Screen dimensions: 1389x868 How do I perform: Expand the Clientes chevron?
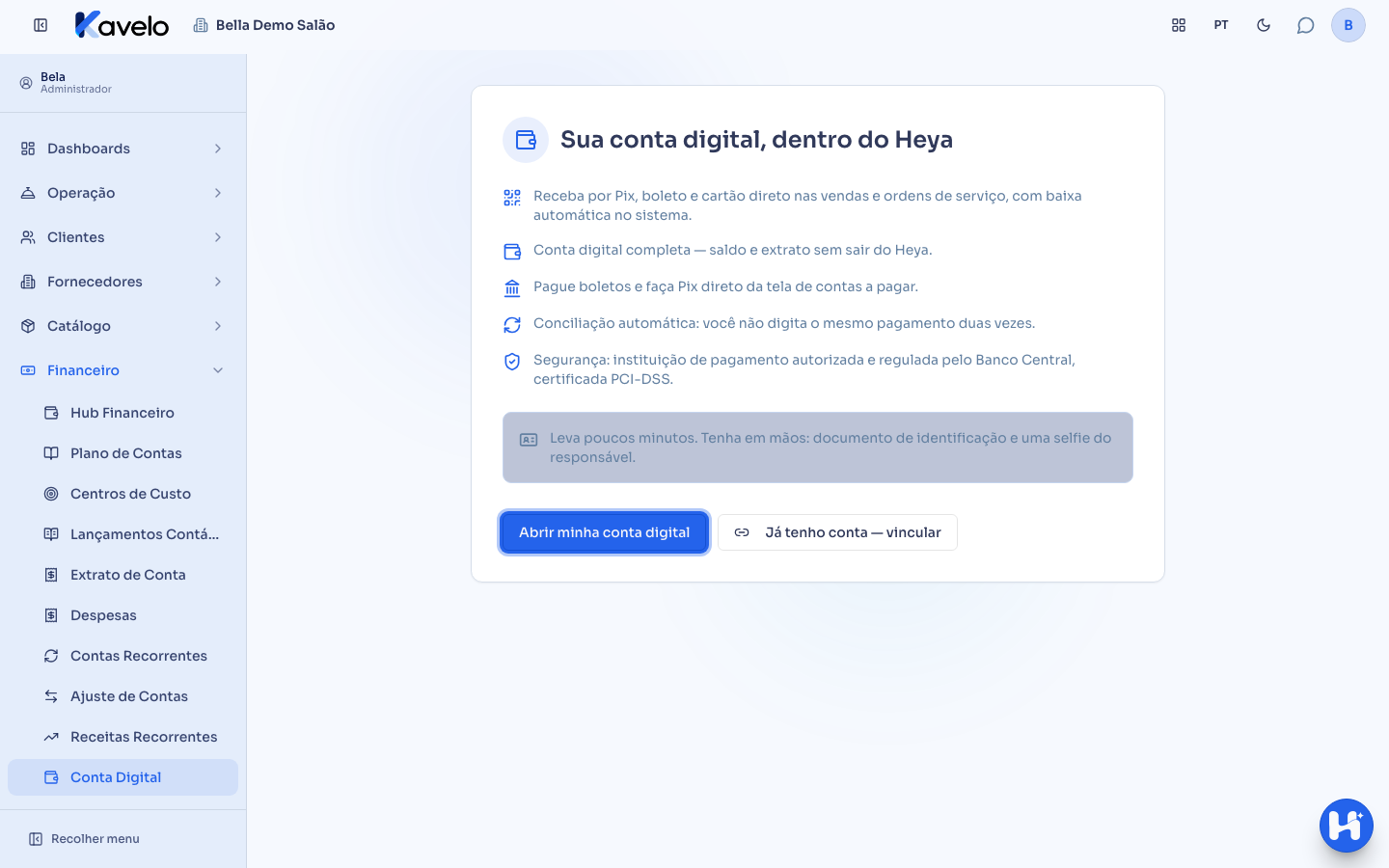click(218, 237)
